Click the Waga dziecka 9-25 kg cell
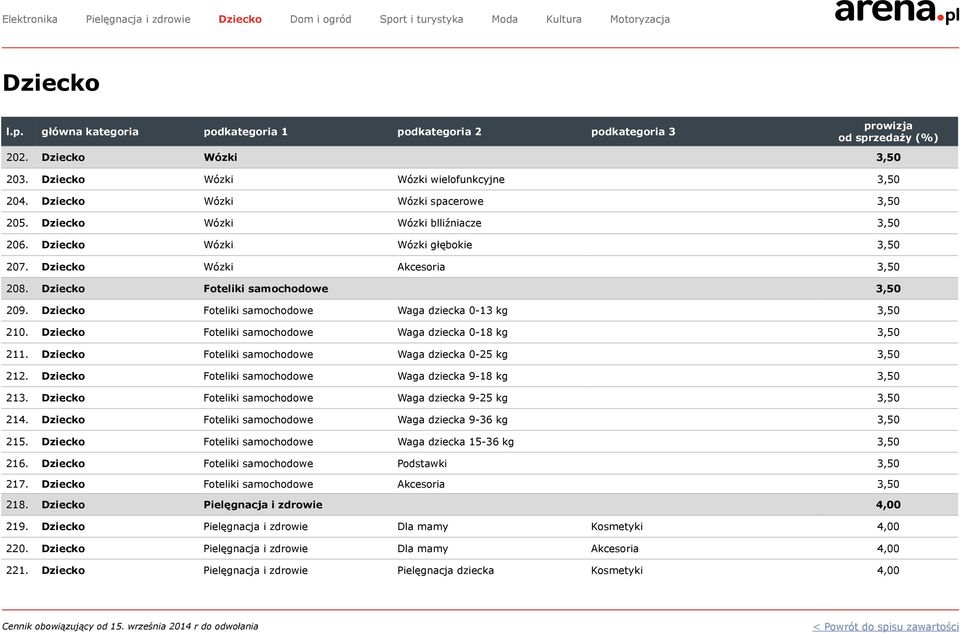Image resolution: width=960 pixels, height=633 pixels. tap(452, 398)
